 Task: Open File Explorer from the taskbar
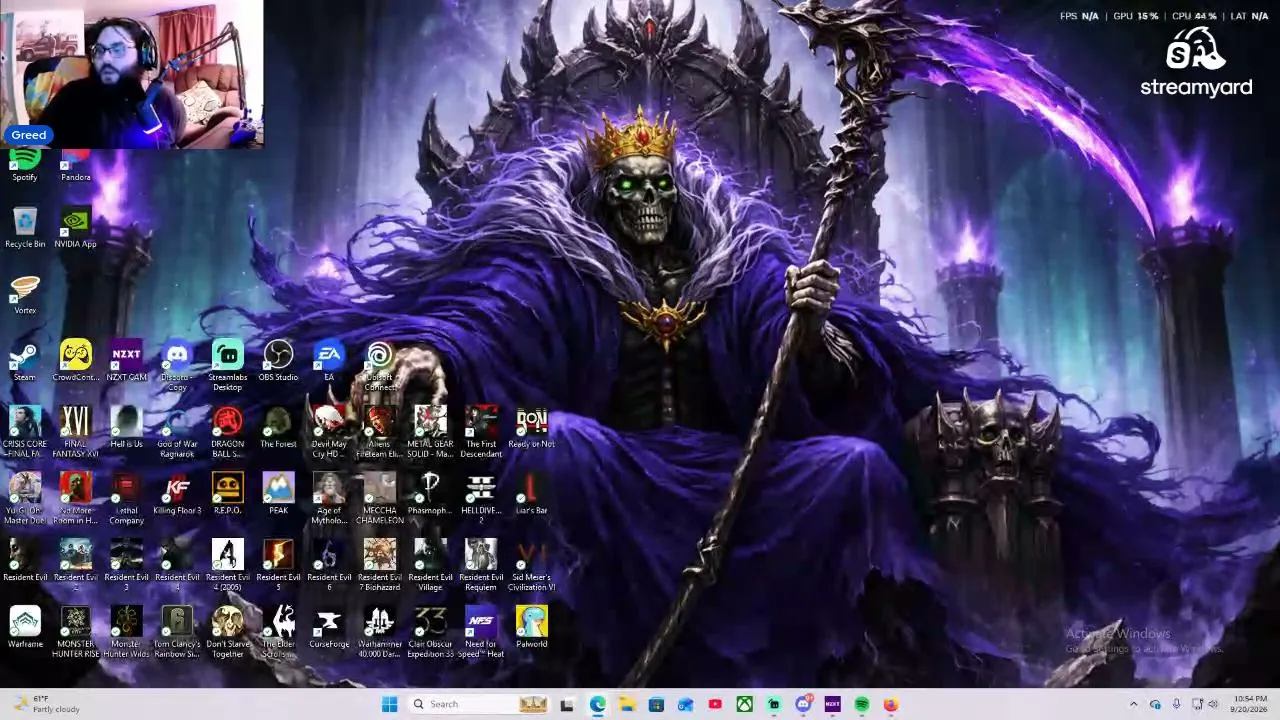(627, 704)
